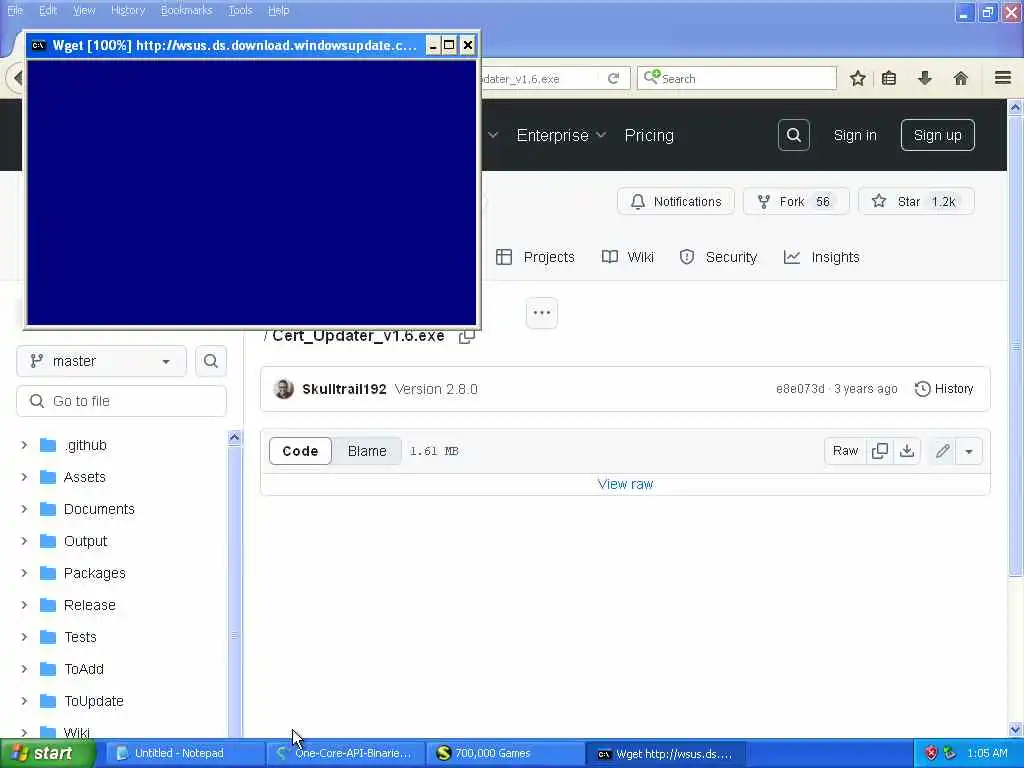The width and height of the screenshot is (1024, 768).
Task: Select the Code view toggle
Action: click(300, 451)
